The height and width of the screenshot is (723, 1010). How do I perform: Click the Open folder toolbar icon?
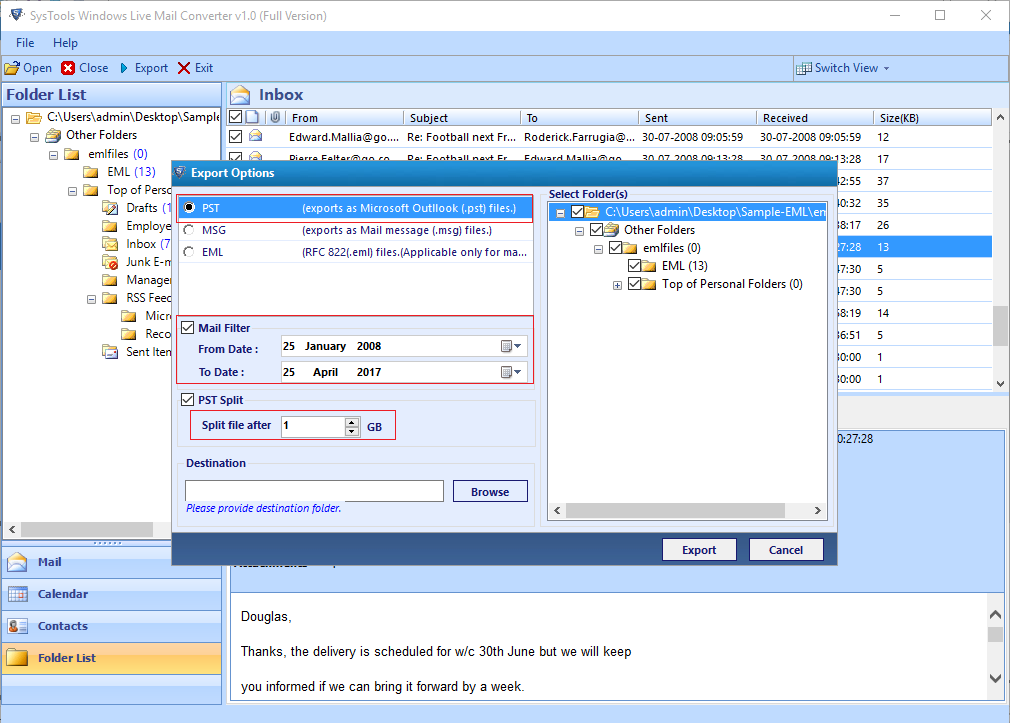click(12, 68)
